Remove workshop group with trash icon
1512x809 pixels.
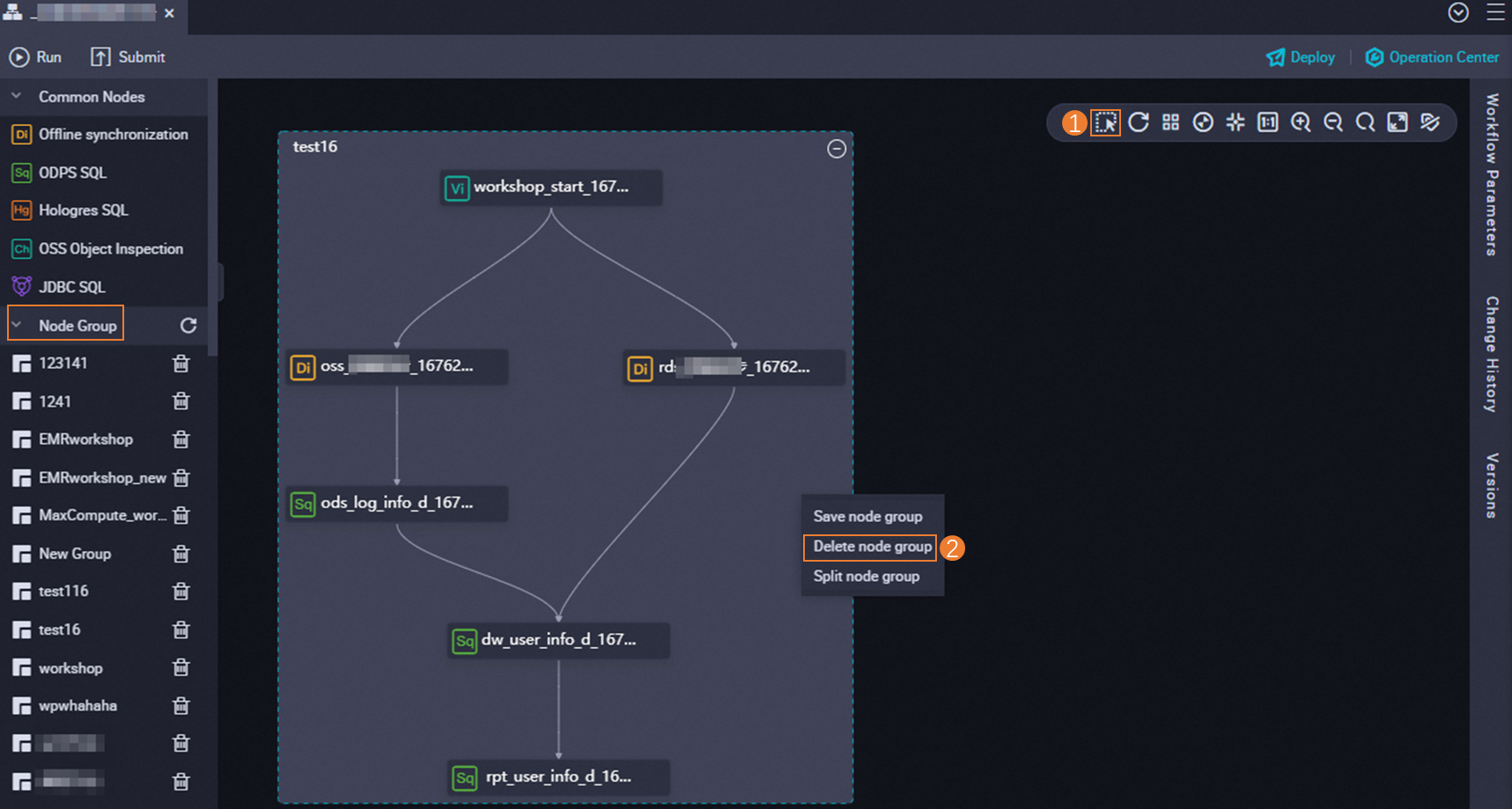[x=181, y=668]
